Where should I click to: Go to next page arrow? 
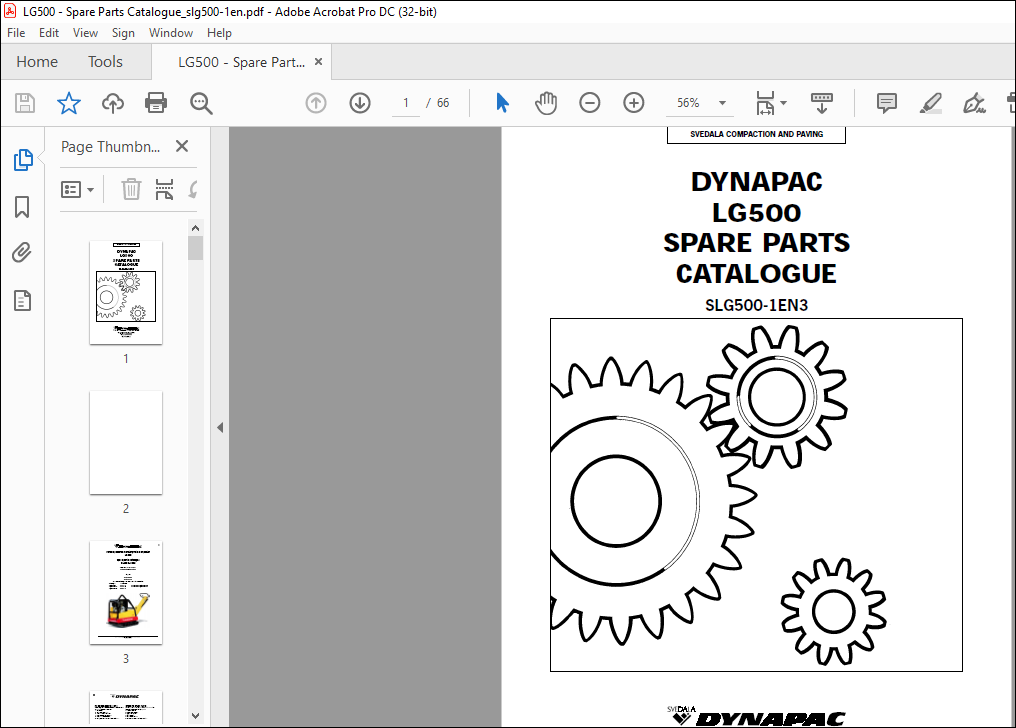click(360, 103)
